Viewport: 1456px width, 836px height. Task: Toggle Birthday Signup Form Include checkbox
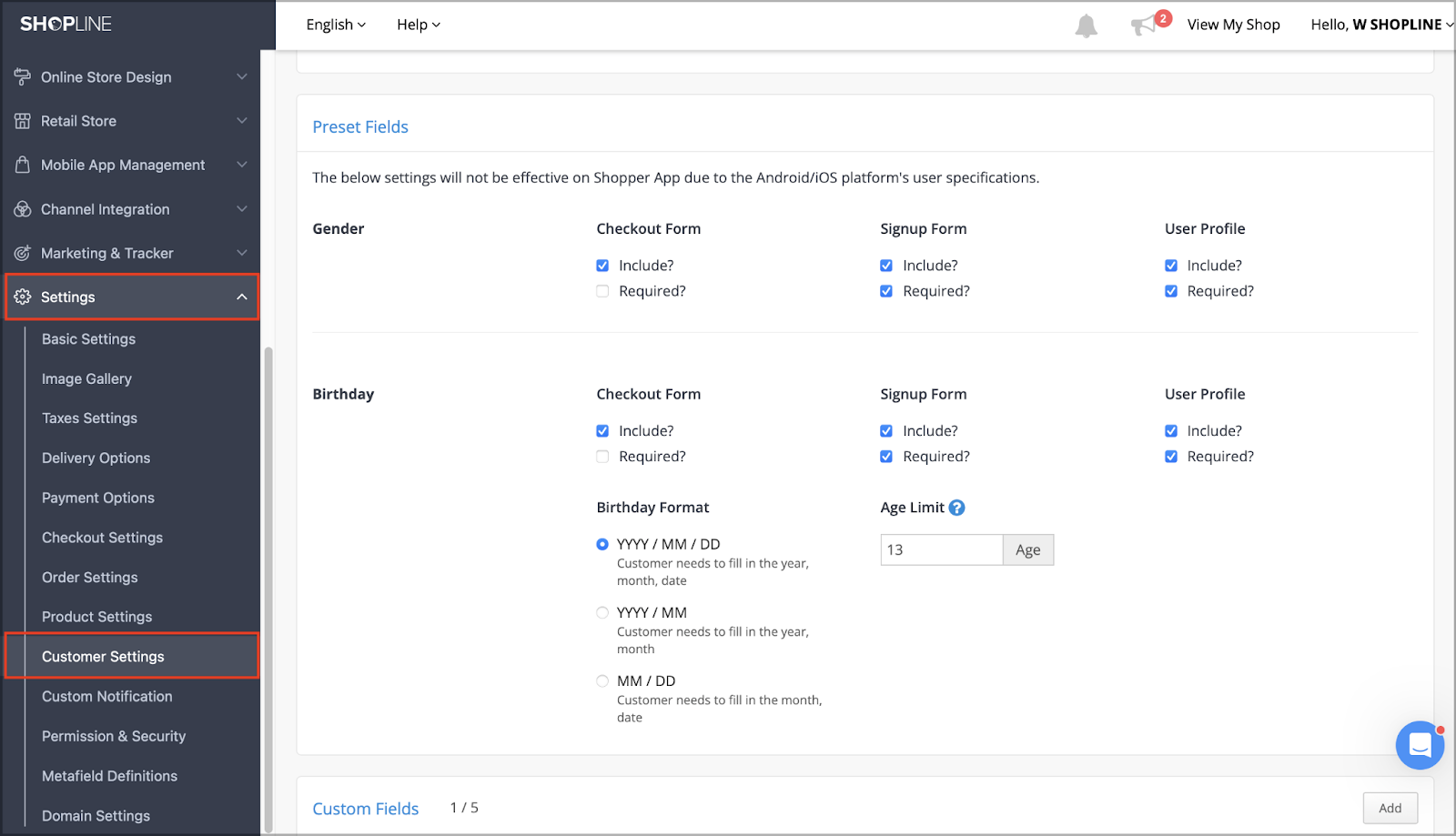(886, 431)
